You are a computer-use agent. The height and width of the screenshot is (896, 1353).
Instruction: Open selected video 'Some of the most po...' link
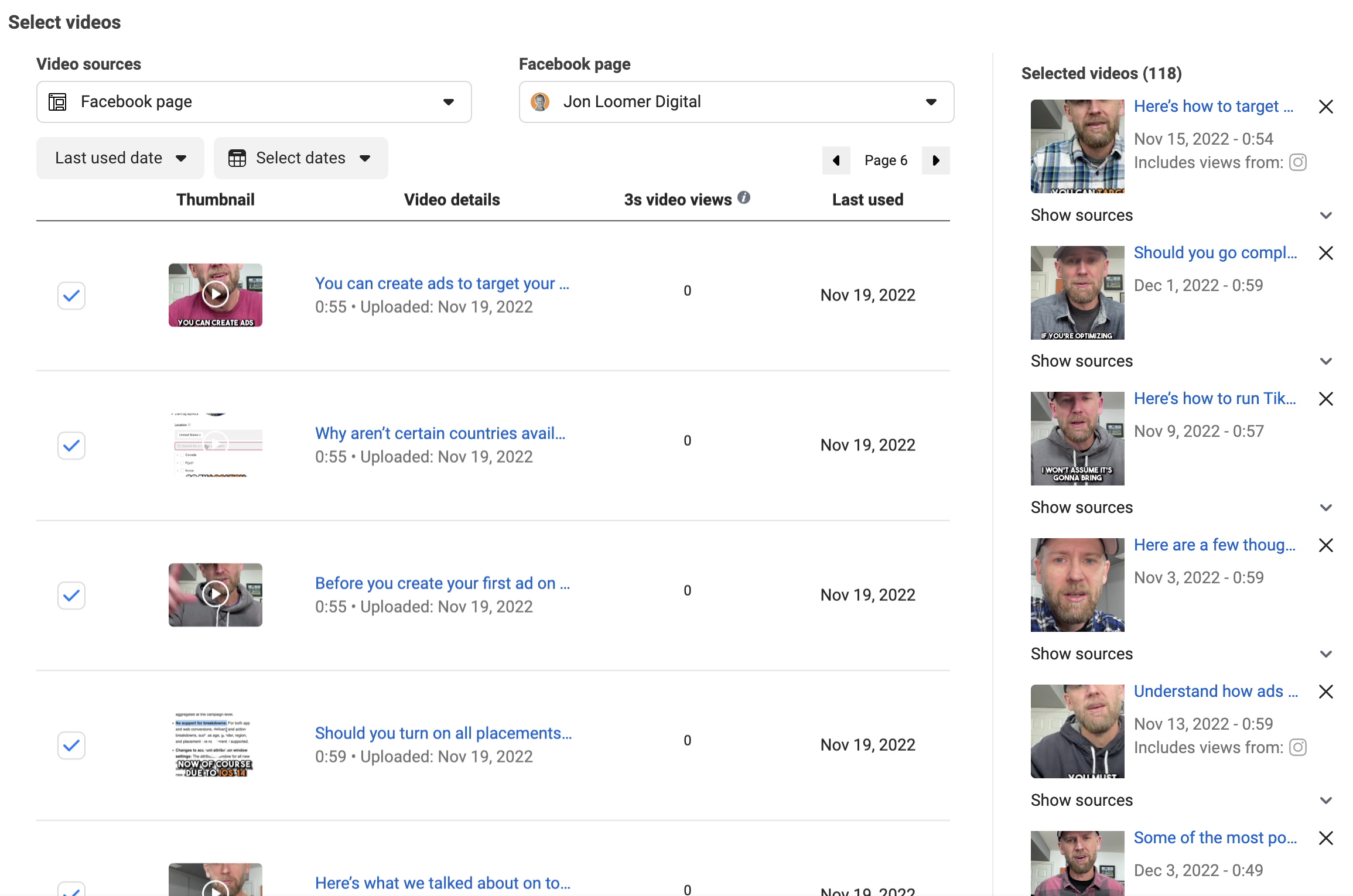pos(1215,837)
